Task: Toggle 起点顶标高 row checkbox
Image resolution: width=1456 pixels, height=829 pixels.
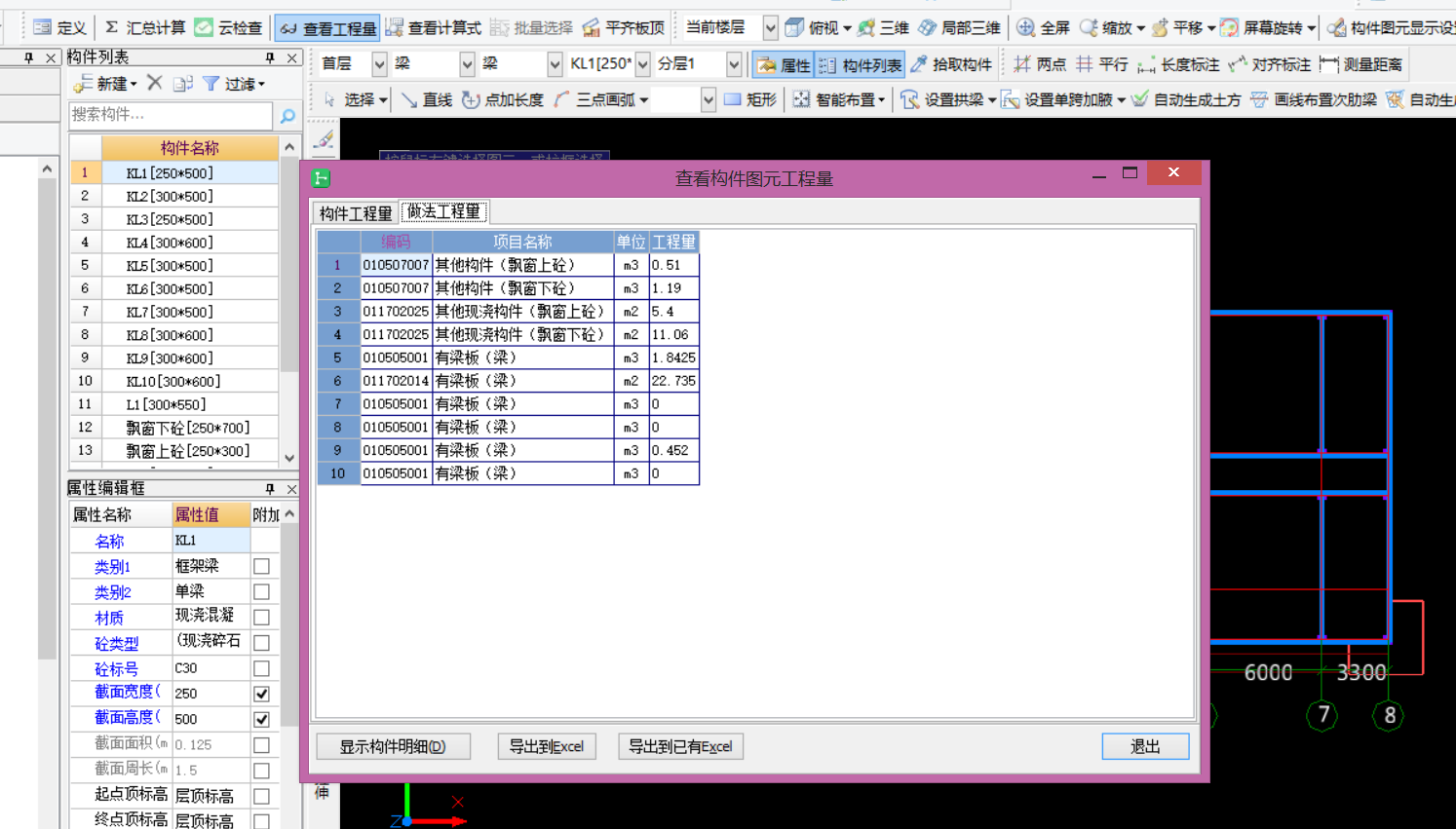Action: (x=261, y=796)
